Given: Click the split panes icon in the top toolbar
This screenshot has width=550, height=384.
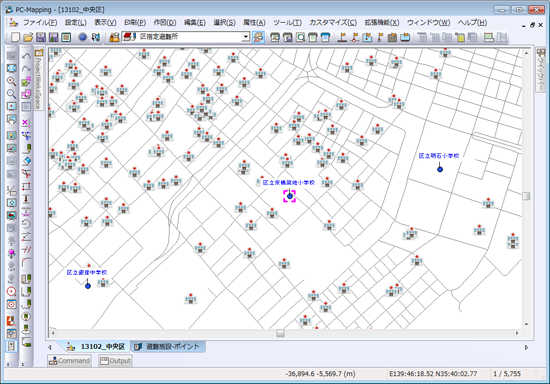Looking at the screenshot, I should point(488,37).
